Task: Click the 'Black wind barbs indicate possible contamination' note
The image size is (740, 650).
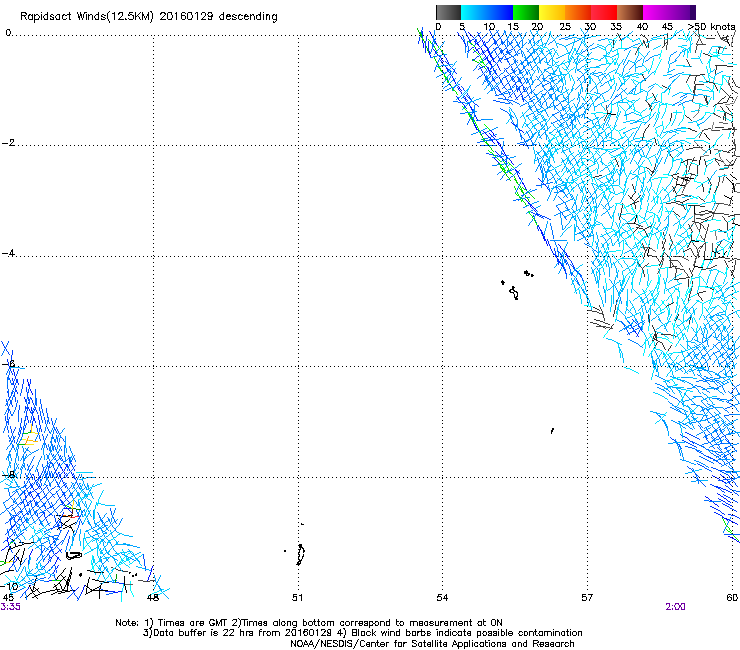Action: (467, 633)
